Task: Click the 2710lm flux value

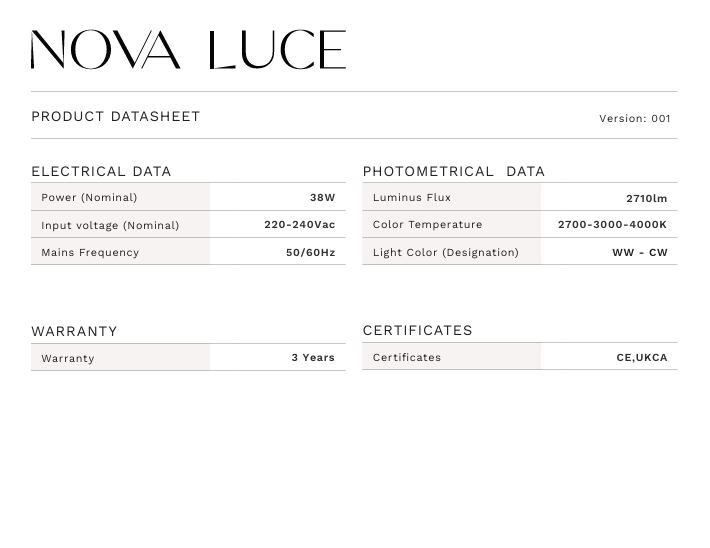Action: pyautogui.click(x=646, y=198)
